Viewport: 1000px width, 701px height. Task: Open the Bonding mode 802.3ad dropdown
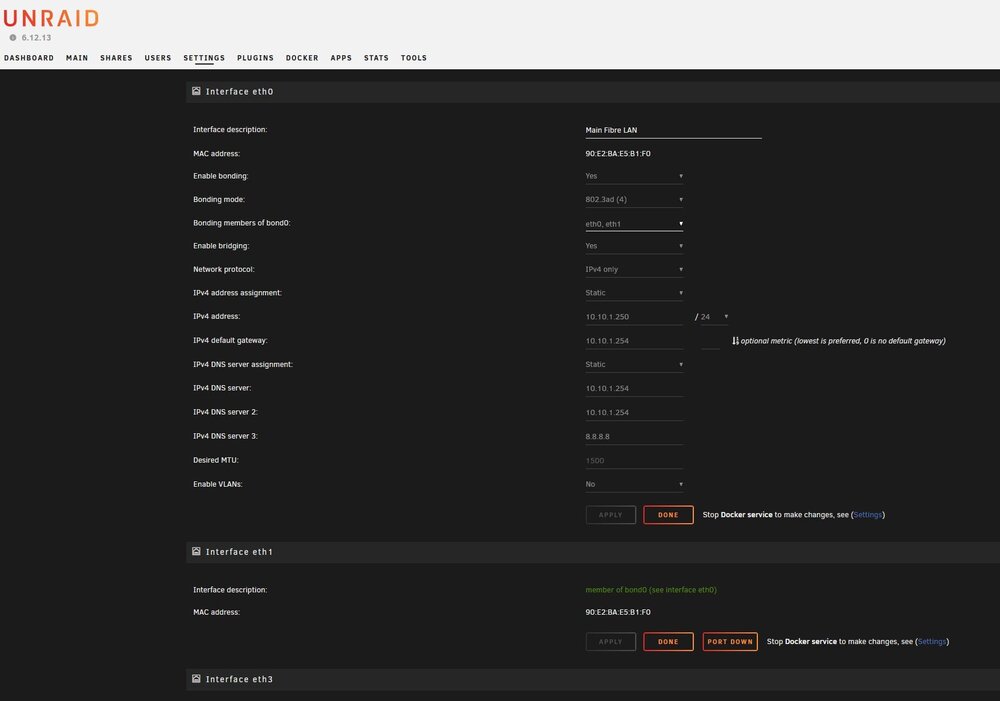634,200
